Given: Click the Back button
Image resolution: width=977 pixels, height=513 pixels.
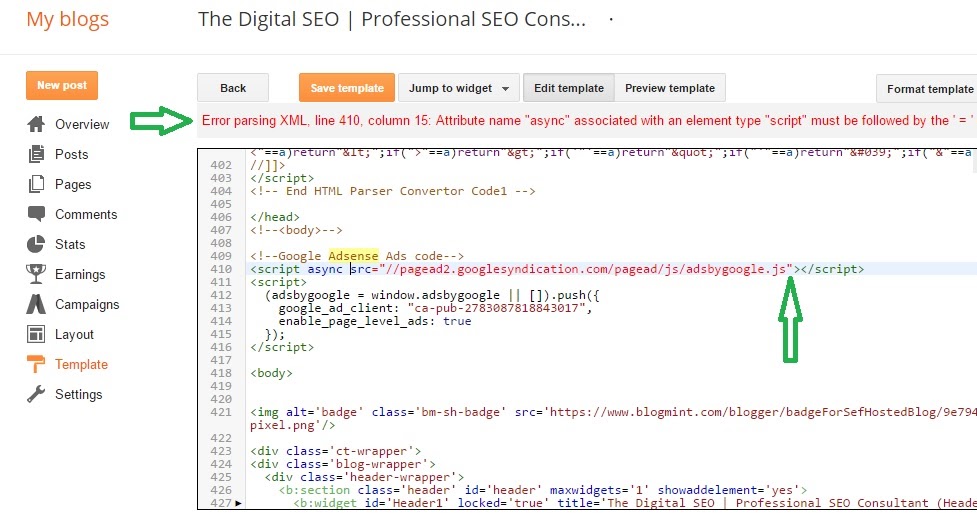Looking at the screenshot, I should [x=233, y=88].
